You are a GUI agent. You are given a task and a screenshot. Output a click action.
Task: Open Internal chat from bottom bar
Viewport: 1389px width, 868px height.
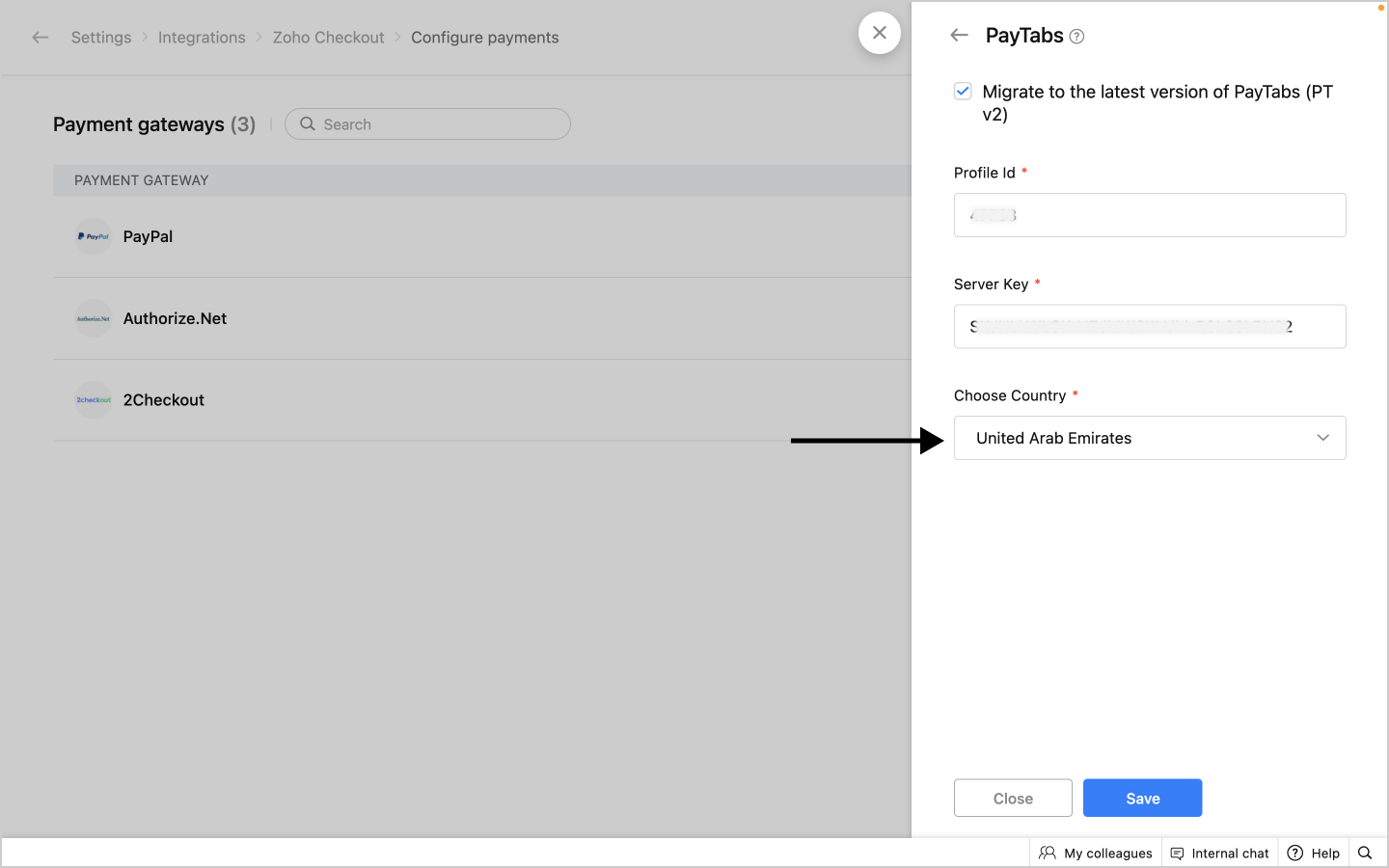(x=1220, y=853)
